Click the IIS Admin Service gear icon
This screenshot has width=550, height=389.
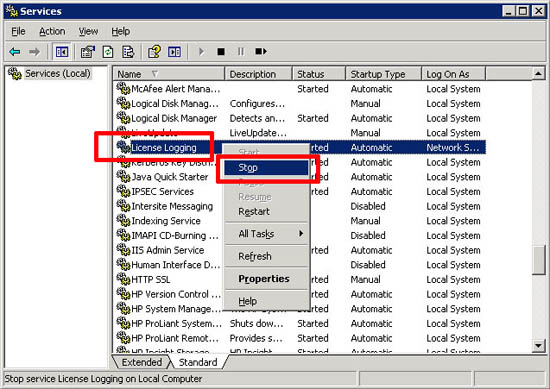point(123,249)
